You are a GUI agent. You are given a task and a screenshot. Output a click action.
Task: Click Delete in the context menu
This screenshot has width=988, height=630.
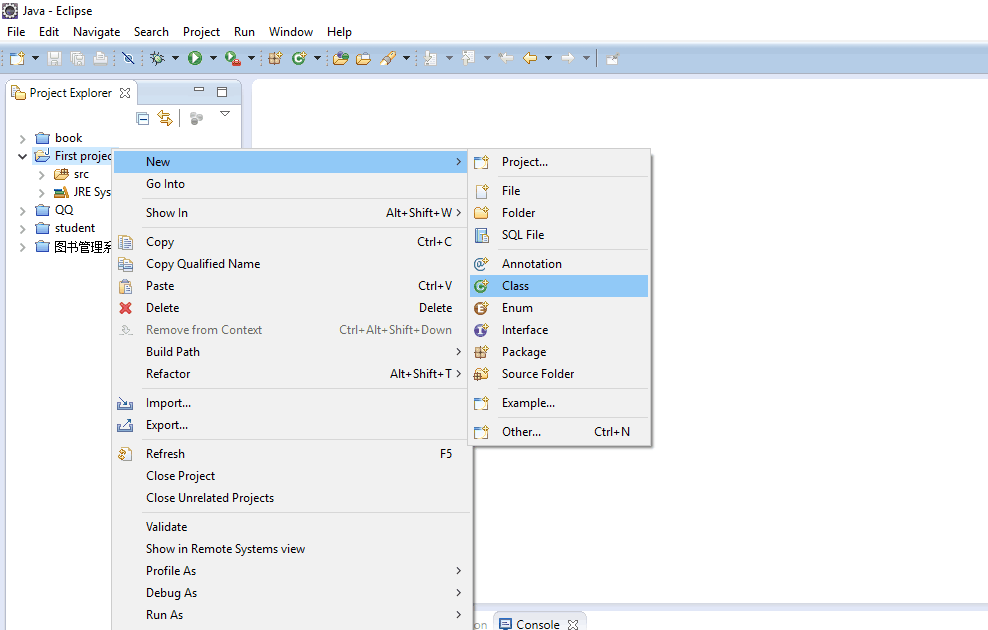290,308
